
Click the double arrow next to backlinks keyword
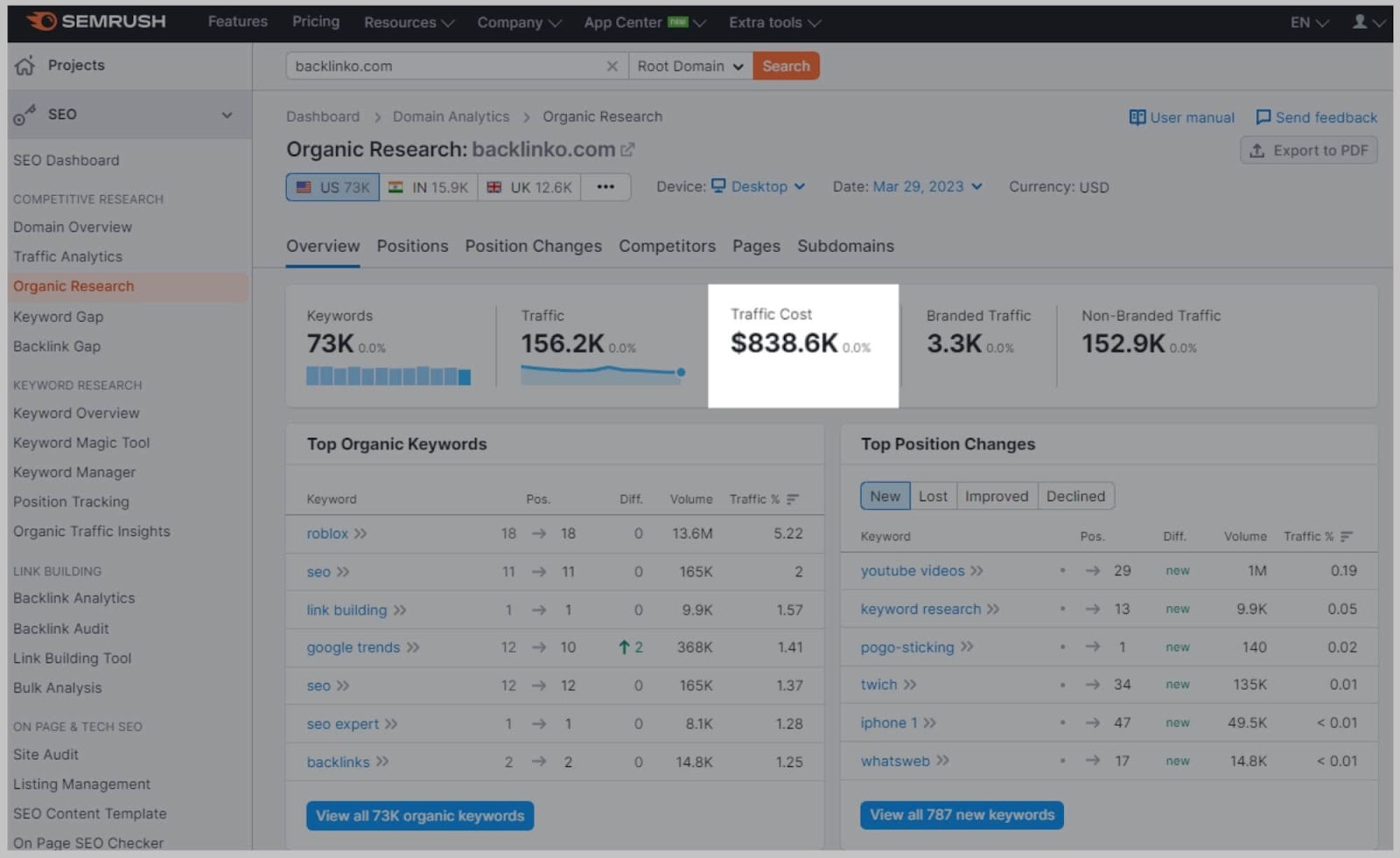382,762
